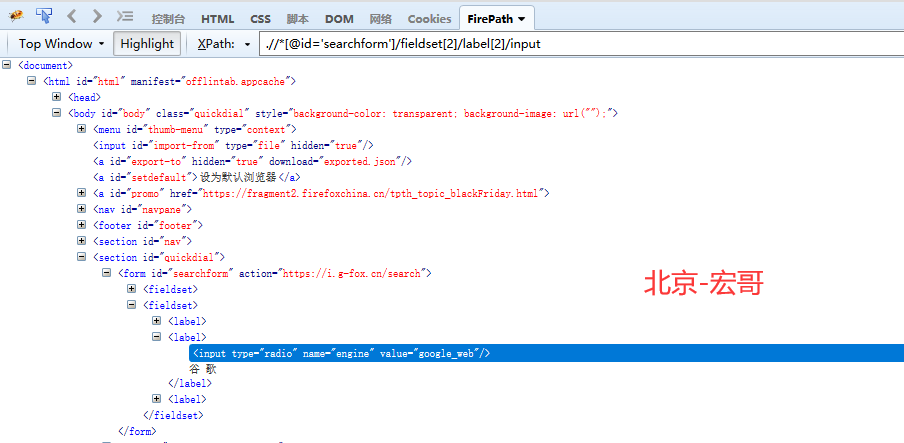Activate the element inspect pointer tool

tap(44, 16)
